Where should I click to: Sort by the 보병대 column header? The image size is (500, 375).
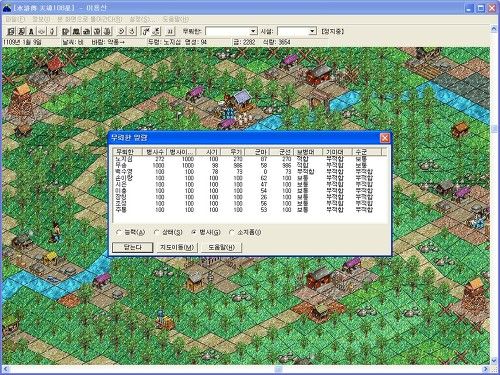[x=309, y=152]
